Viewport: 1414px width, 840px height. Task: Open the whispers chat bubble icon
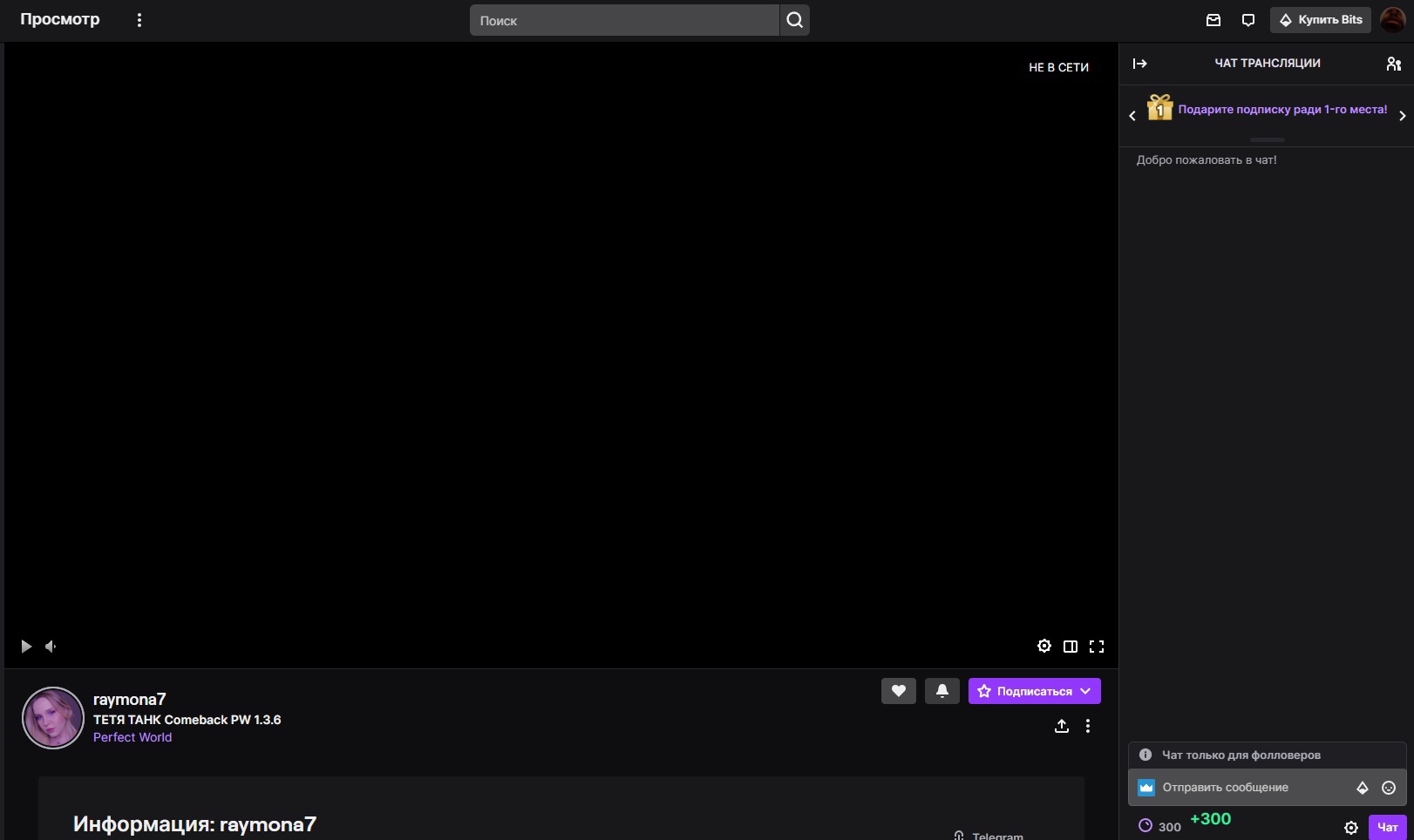(1247, 20)
